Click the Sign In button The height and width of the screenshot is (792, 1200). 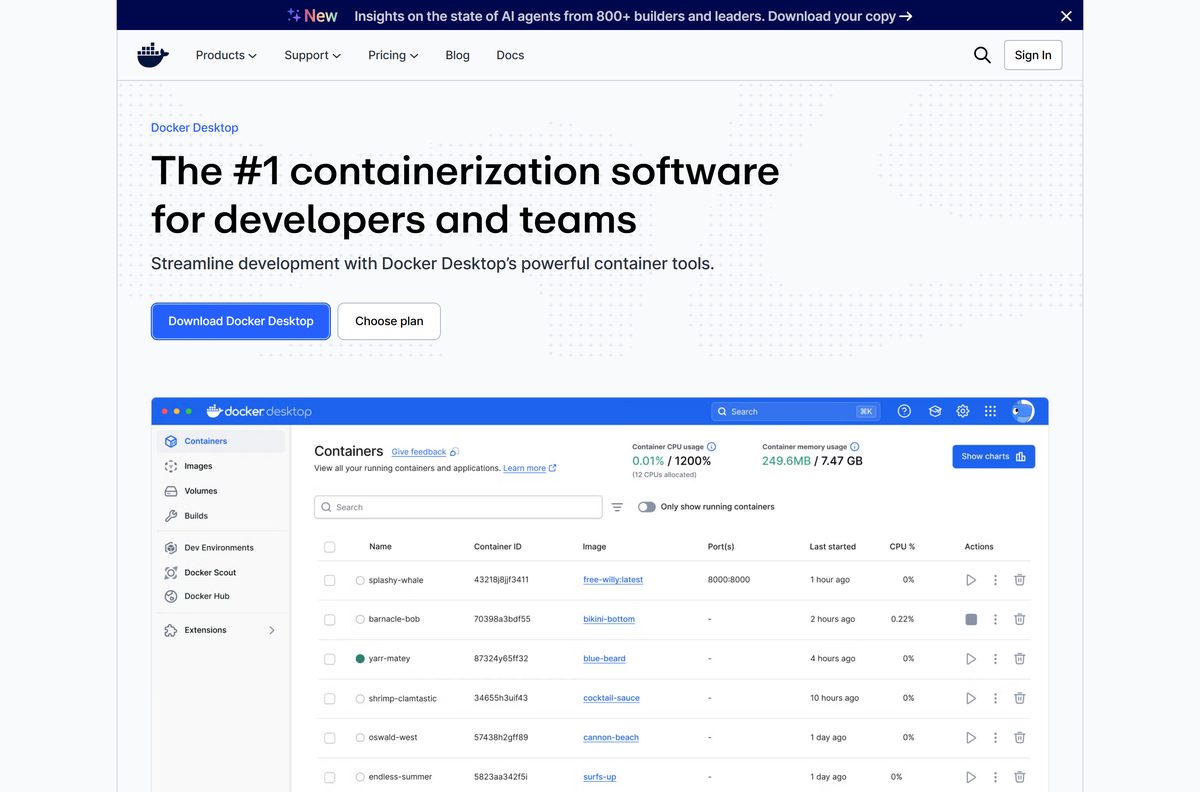1033,55
